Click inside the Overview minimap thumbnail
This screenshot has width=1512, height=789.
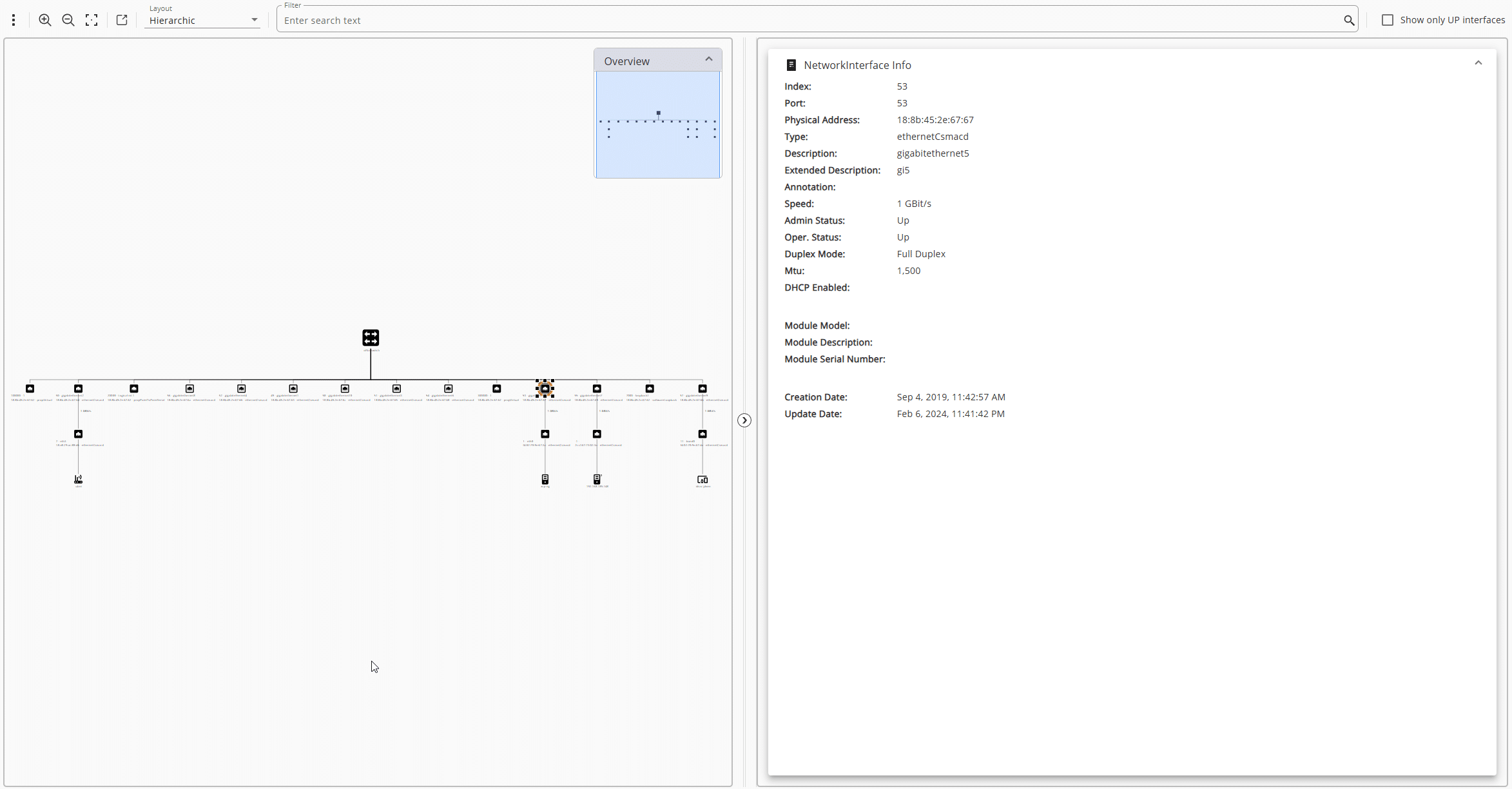click(x=657, y=124)
